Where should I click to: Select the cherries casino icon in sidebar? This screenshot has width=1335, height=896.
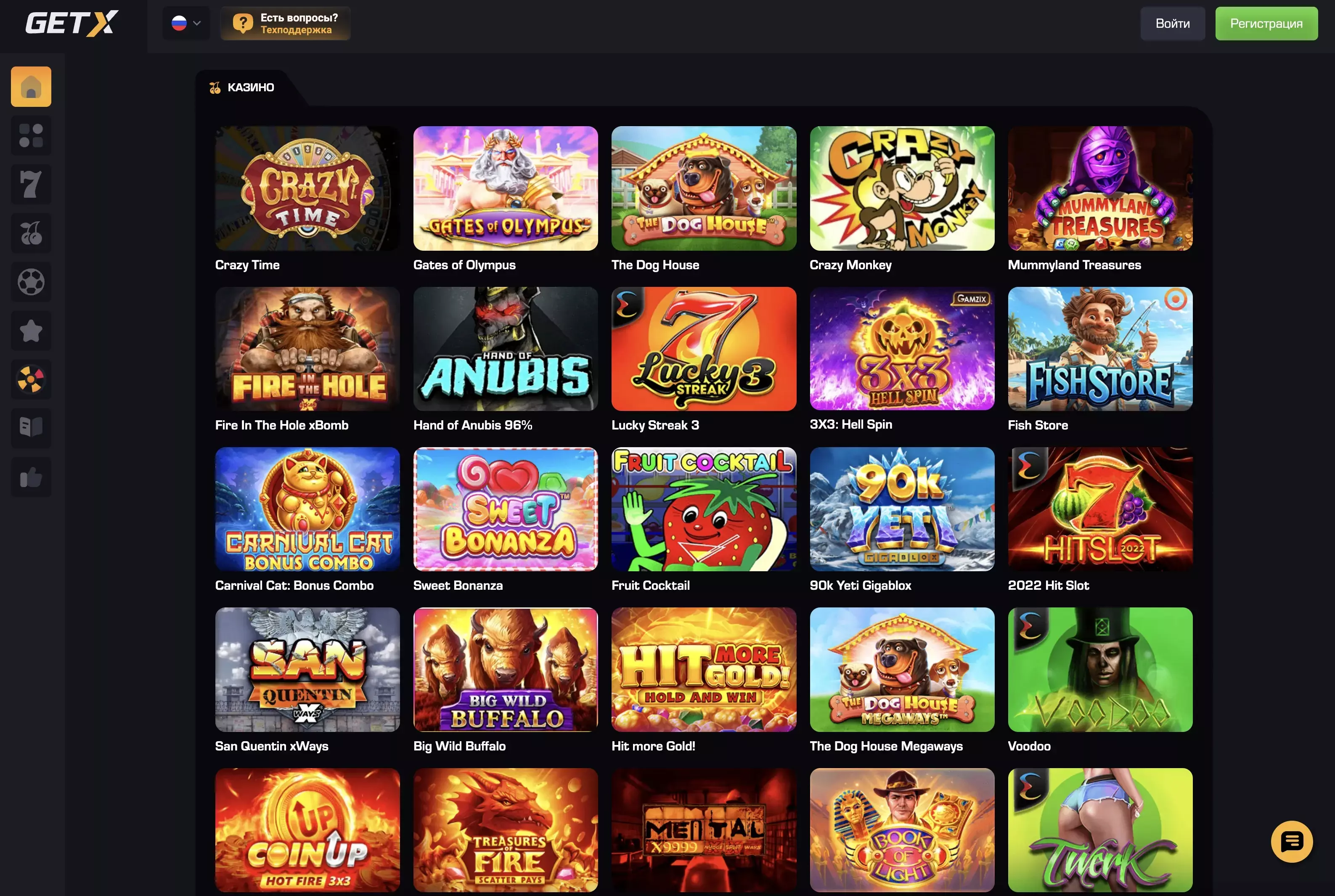click(31, 233)
